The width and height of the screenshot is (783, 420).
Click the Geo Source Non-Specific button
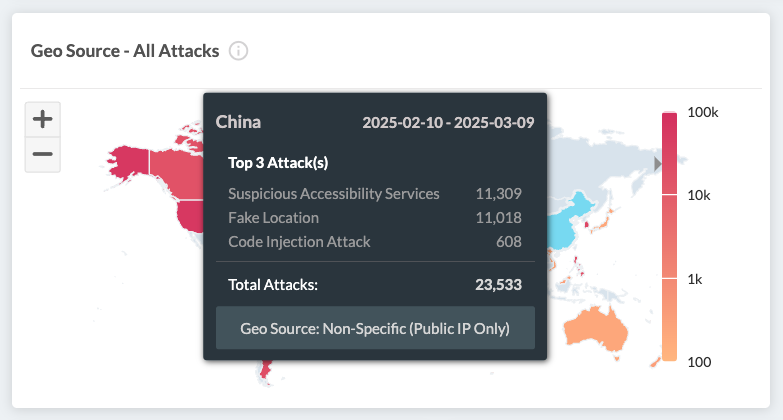pyautogui.click(x=375, y=328)
